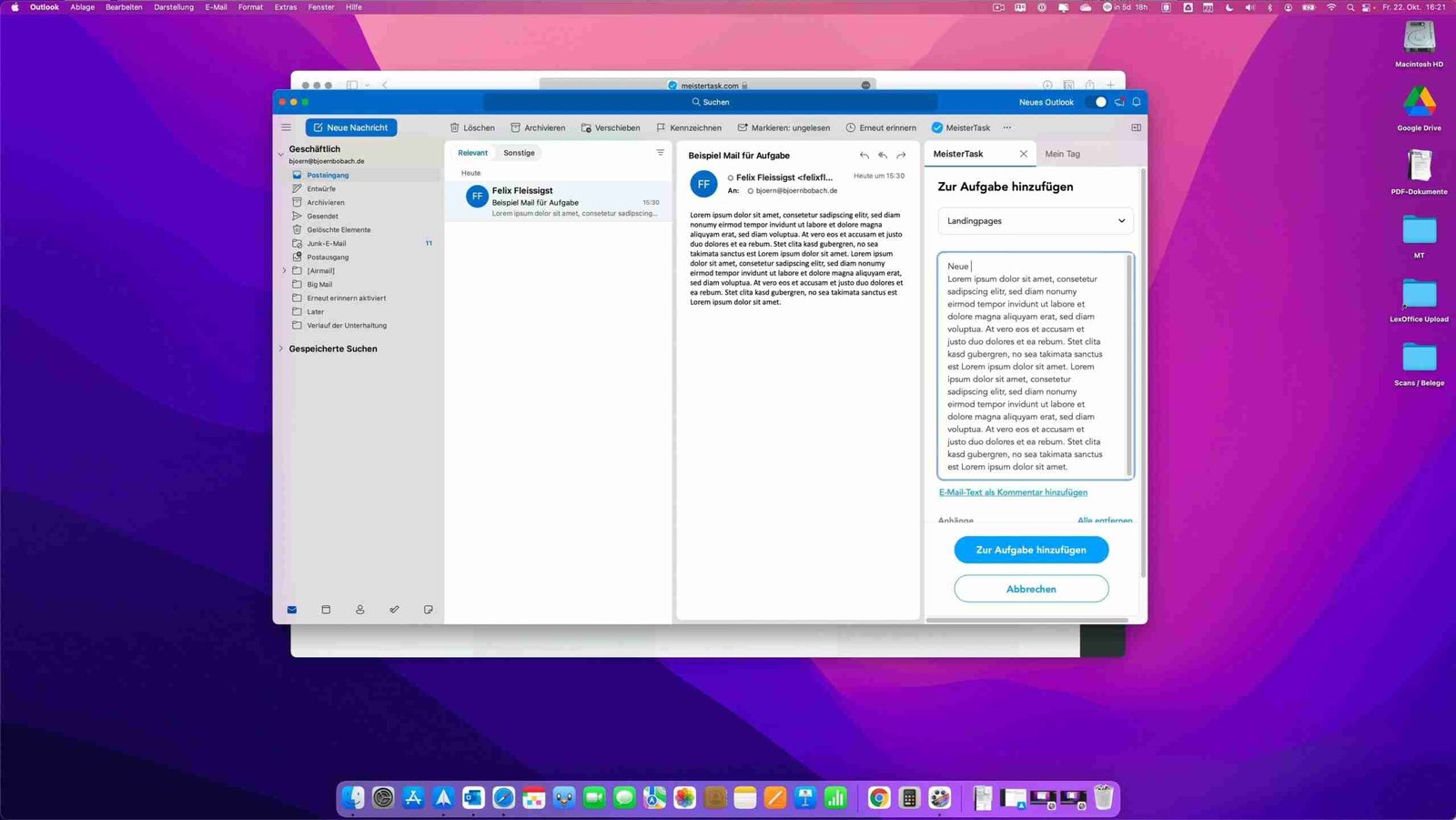Open the Mein Tag tab
Image resolution: width=1456 pixels, height=820 pixels.
[1062, 154]
